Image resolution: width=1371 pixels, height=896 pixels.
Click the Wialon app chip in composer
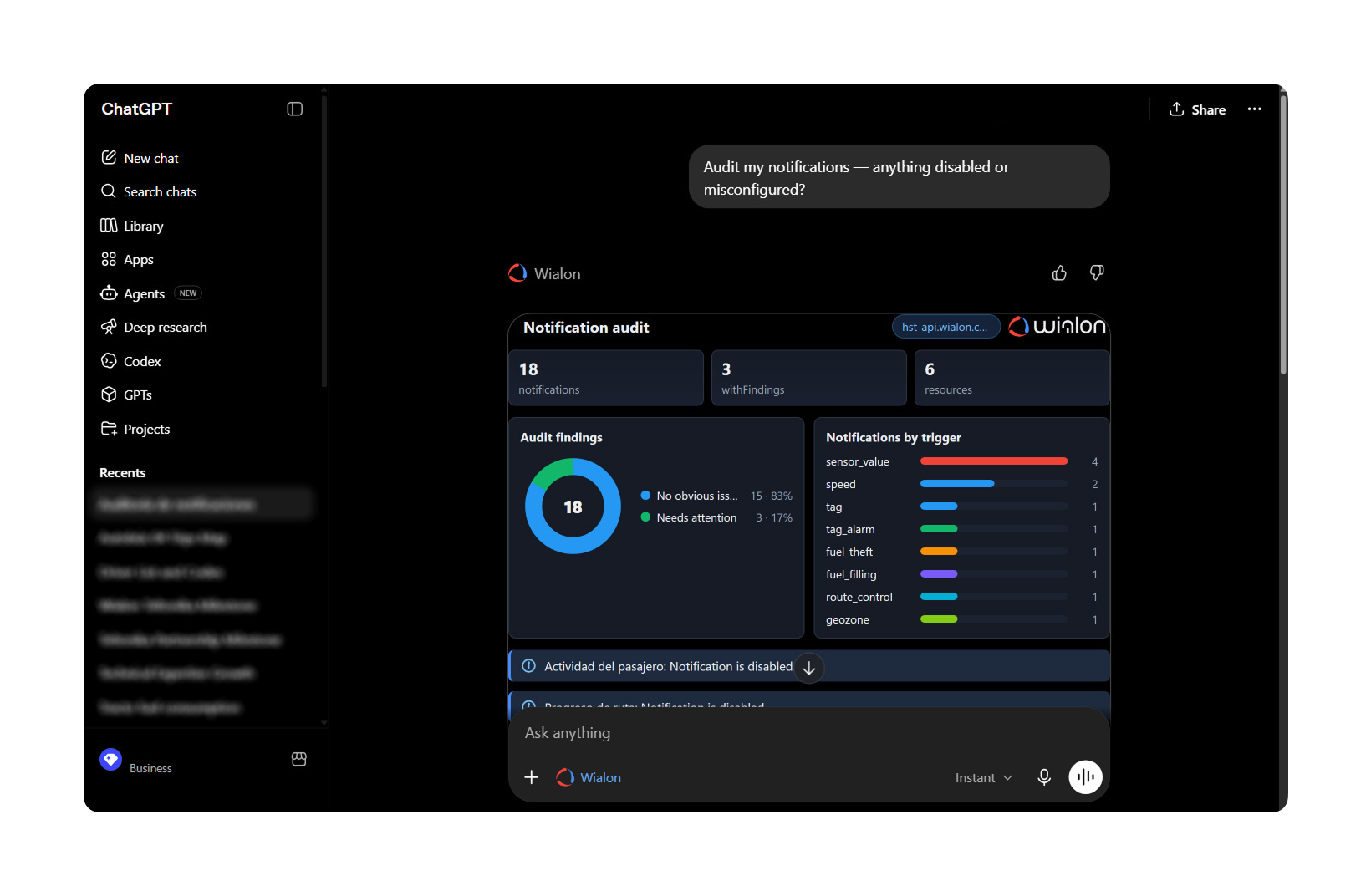pyautogui.click(x=589, y=777)
